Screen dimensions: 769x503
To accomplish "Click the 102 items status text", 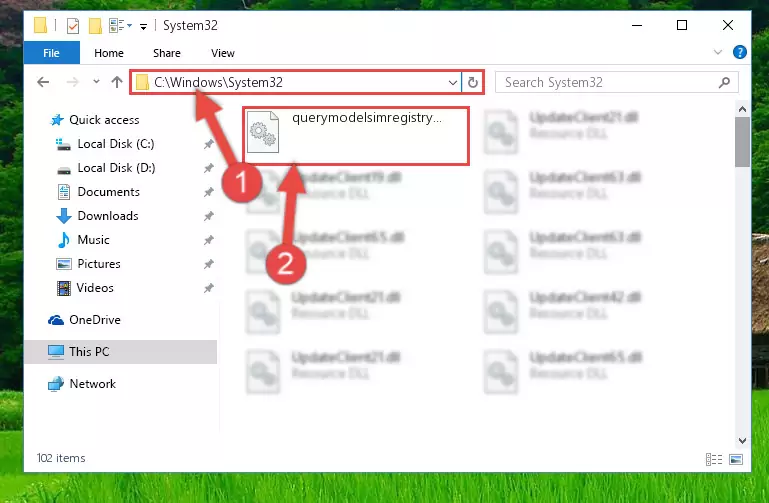I will [x=61, y=458].
